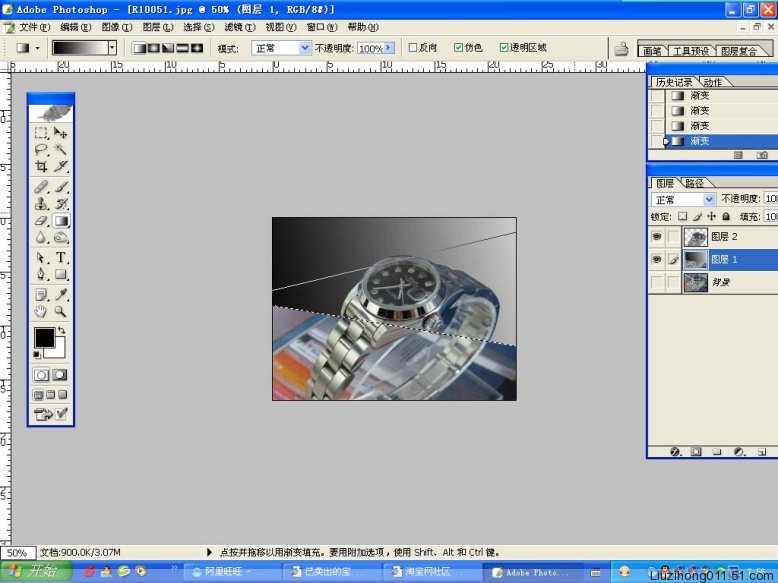
Task: Open the tool preset picker dropdown
Action: pos(38,48)
